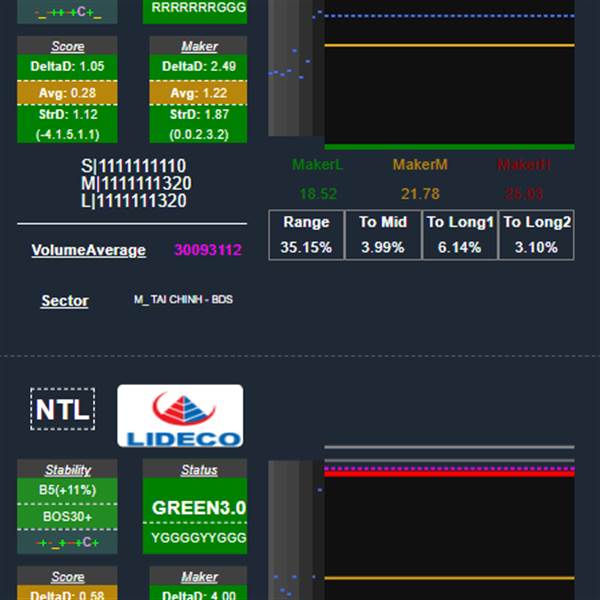Click the GREEN3.0 status value
The width and height of the screenshot is (600, 600).
tap(199, 508)
